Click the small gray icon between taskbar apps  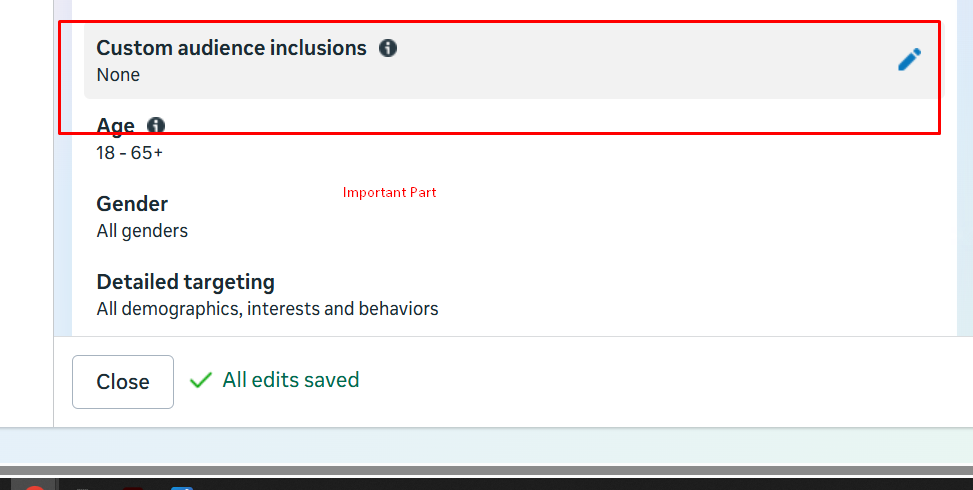point(84,487)
